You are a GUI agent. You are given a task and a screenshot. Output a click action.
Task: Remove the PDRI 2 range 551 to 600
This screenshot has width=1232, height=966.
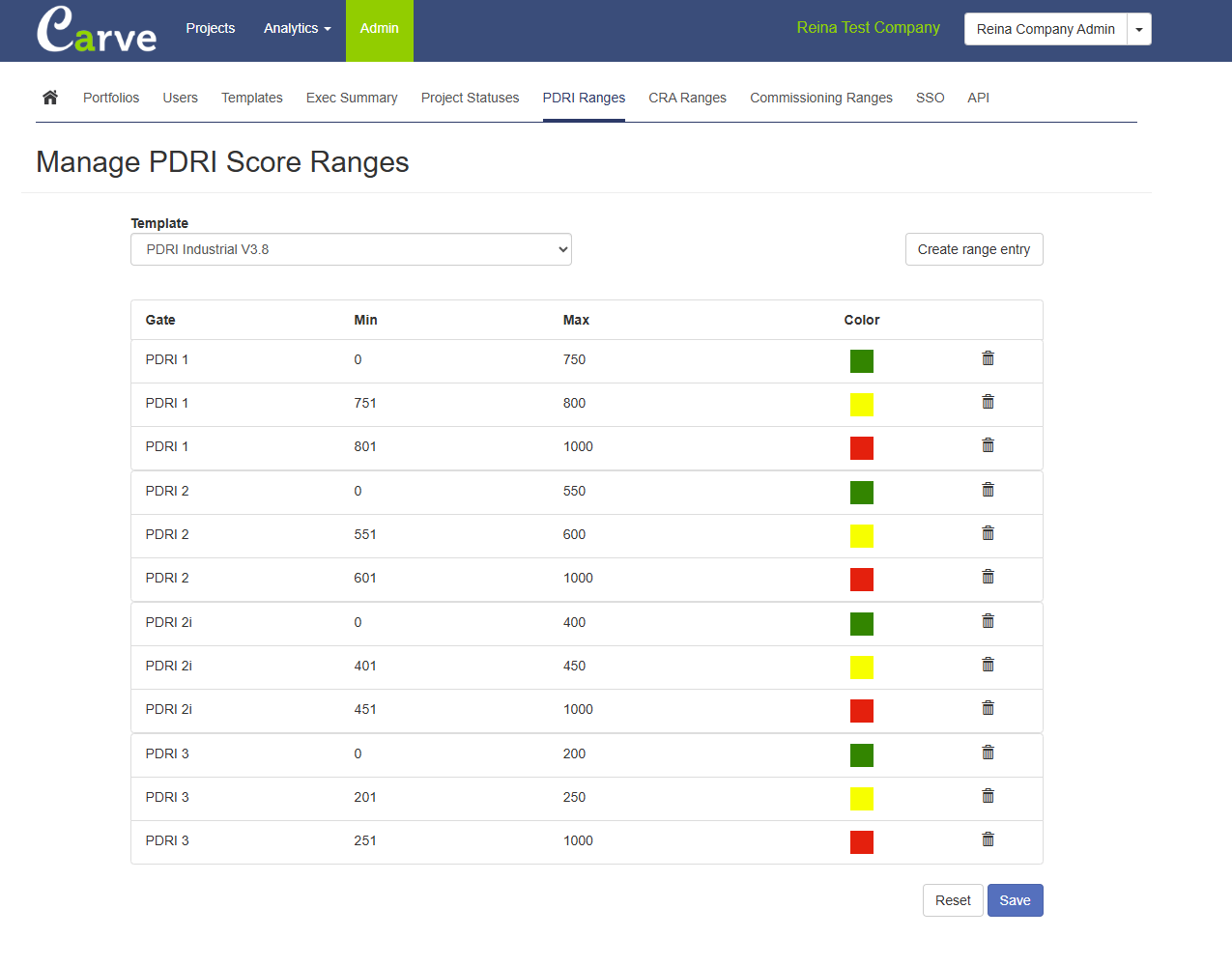(988, 533)
